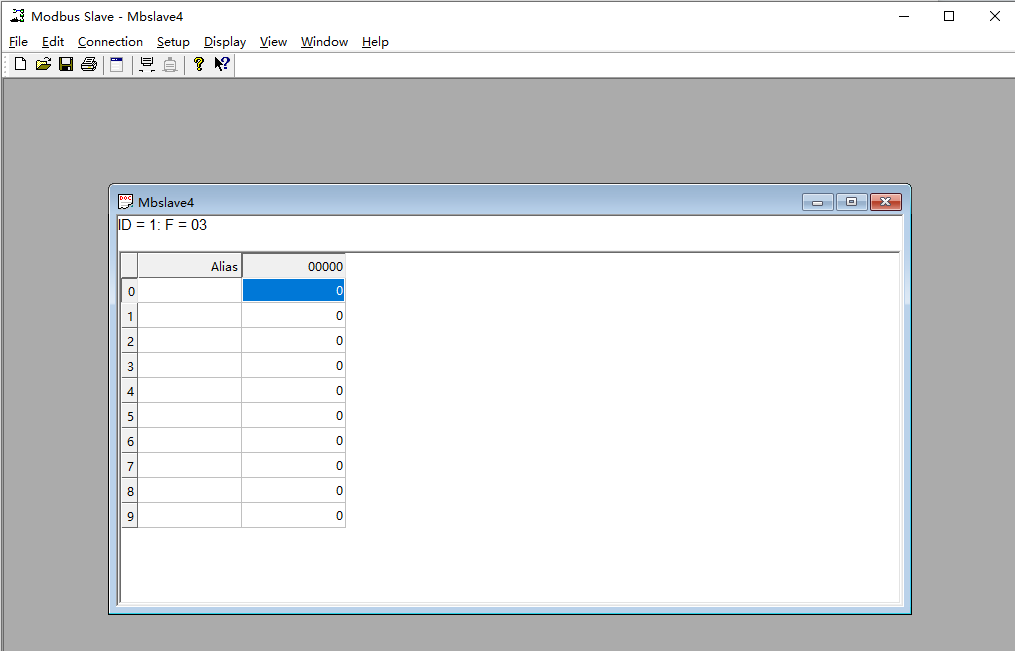Click row header 6

click(129, 441)
